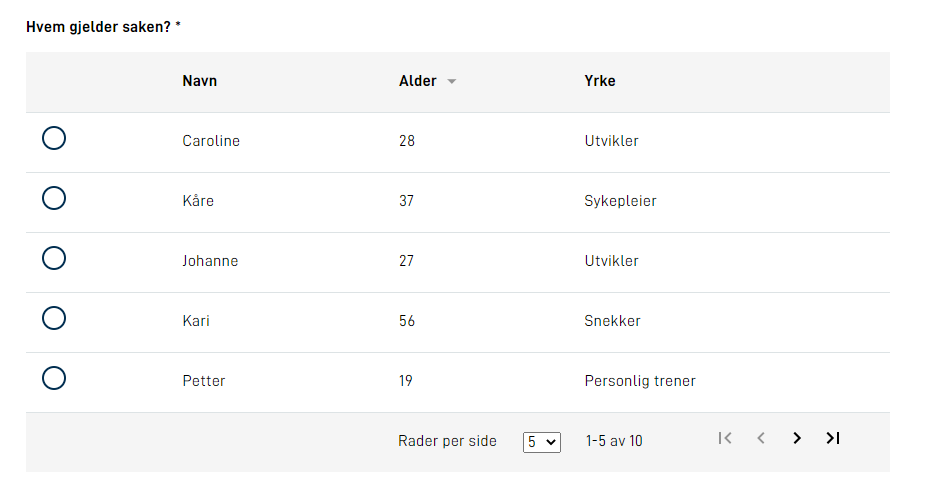Viewport: 928px width, 486px height.
Task: Open the rows per page dropdown
Action: (x=542, y=441)
